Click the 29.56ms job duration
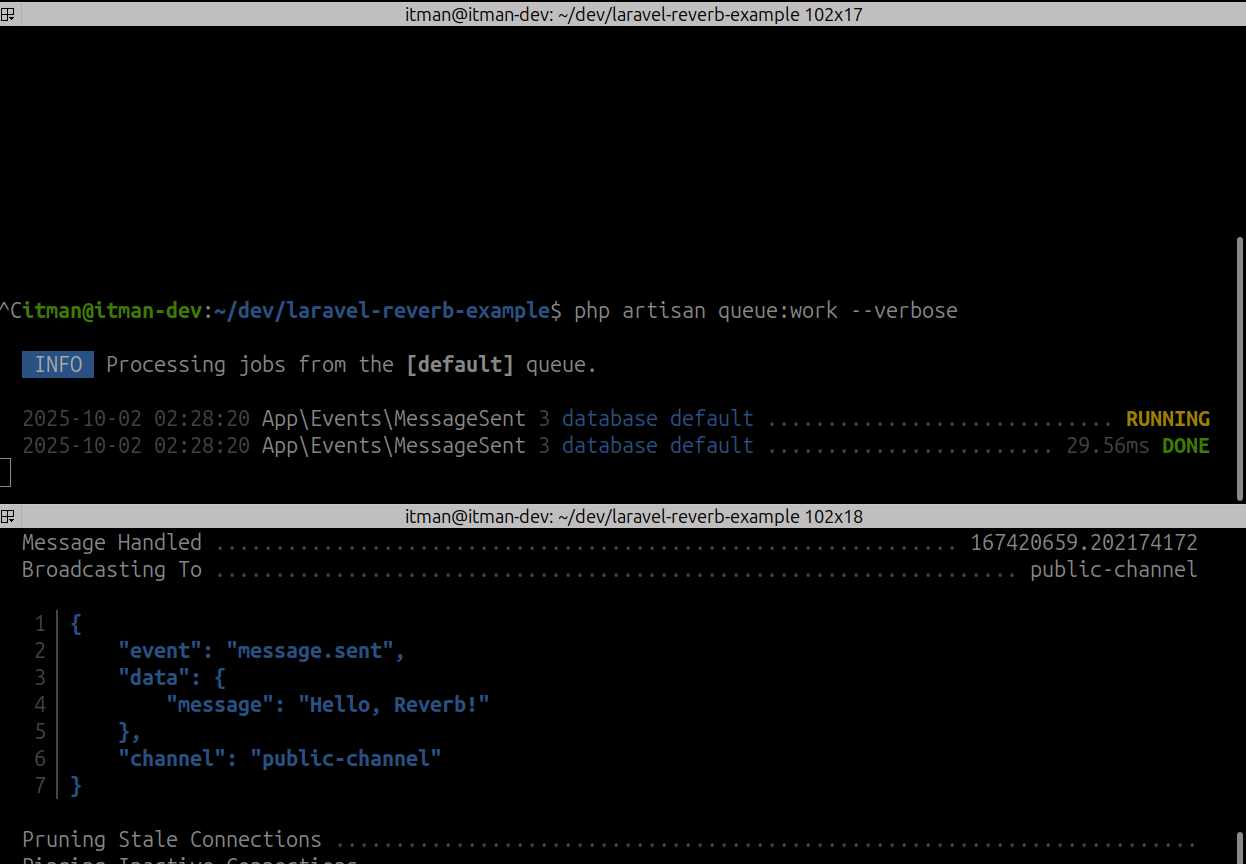The width and height of the screenshot is (1246, 864). pyautogui.click(x=1107, y=446)
